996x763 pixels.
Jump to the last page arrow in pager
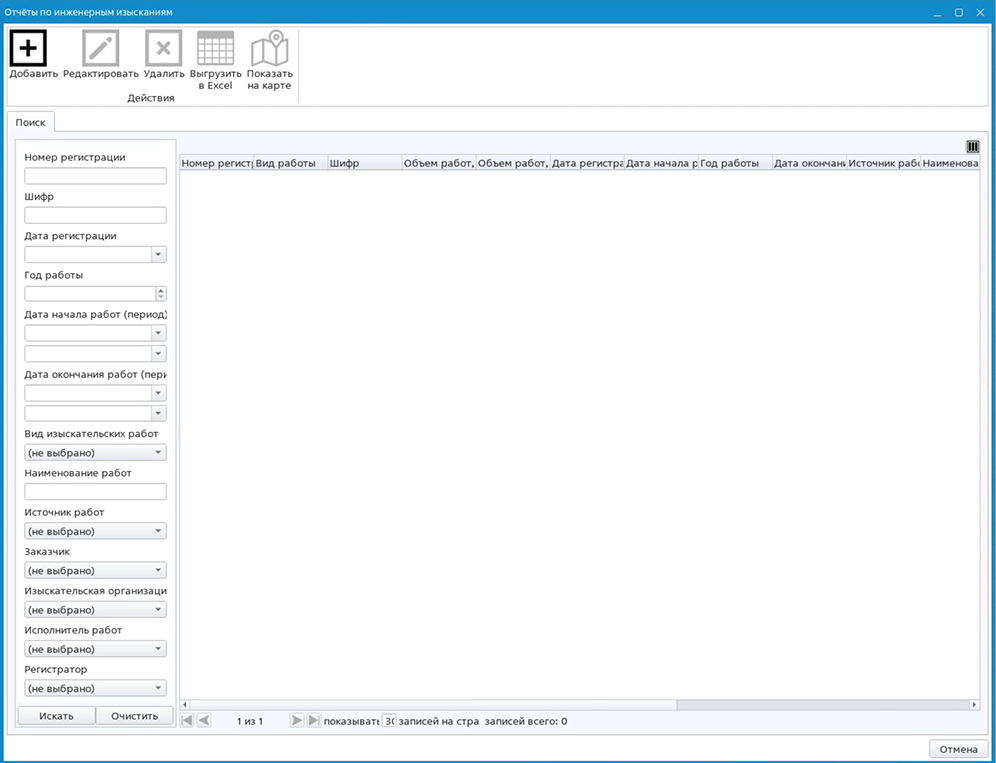313,720
